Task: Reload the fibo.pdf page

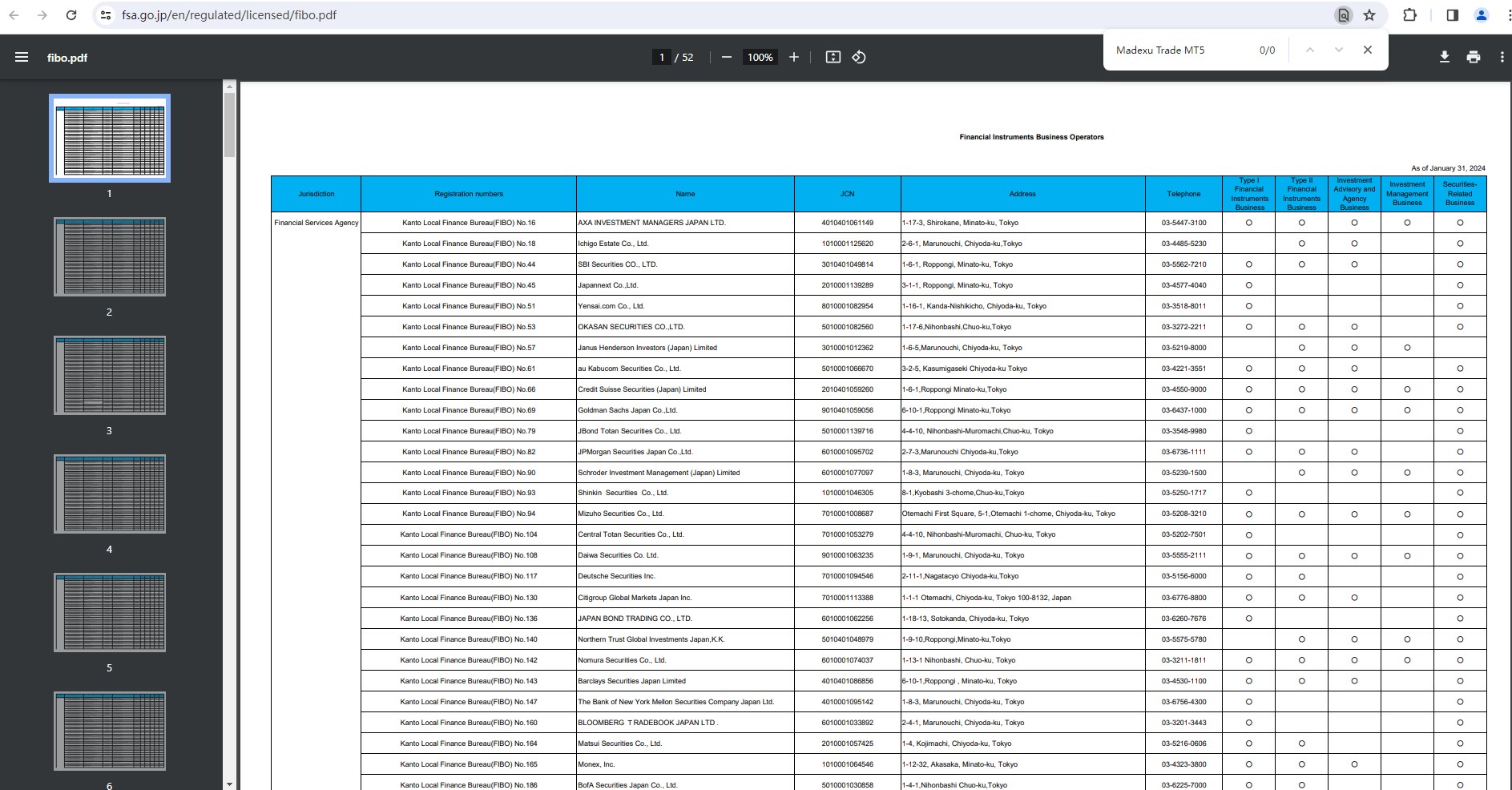Action: [x=71, y=15]
